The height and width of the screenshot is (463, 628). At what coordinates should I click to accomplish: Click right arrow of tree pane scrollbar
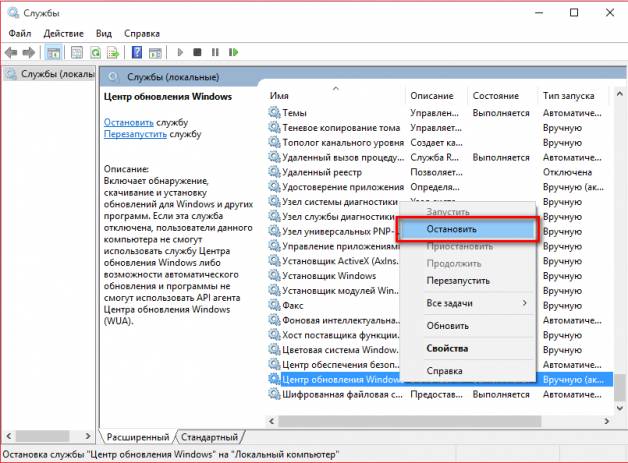[88, 436]
